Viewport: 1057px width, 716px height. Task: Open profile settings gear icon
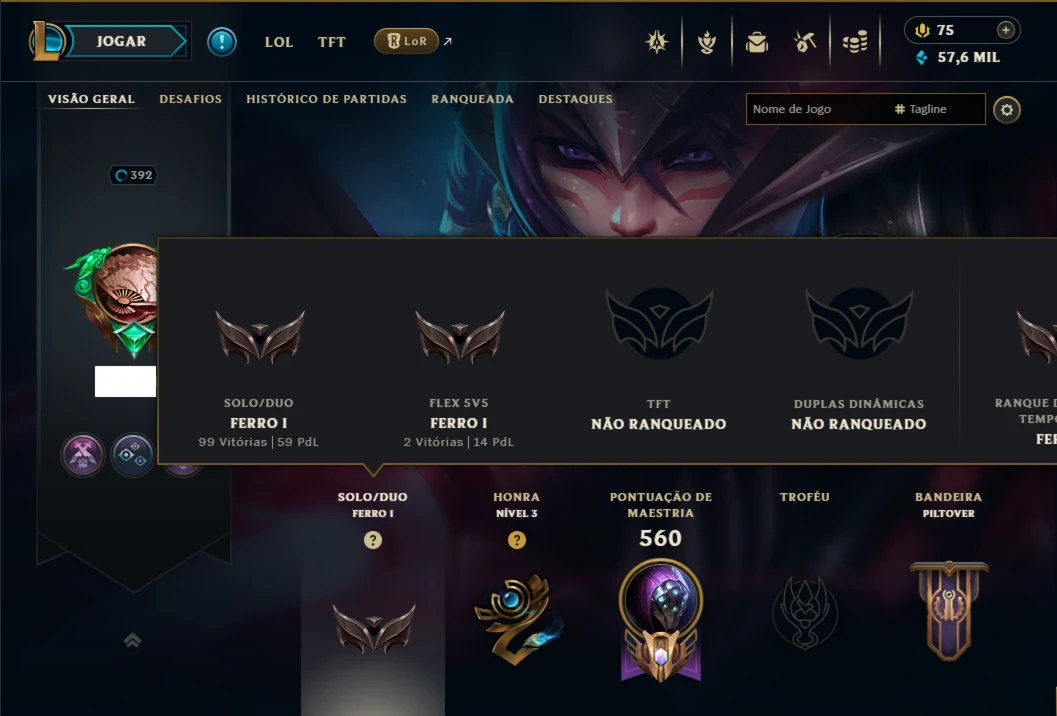click(1007, 110)
